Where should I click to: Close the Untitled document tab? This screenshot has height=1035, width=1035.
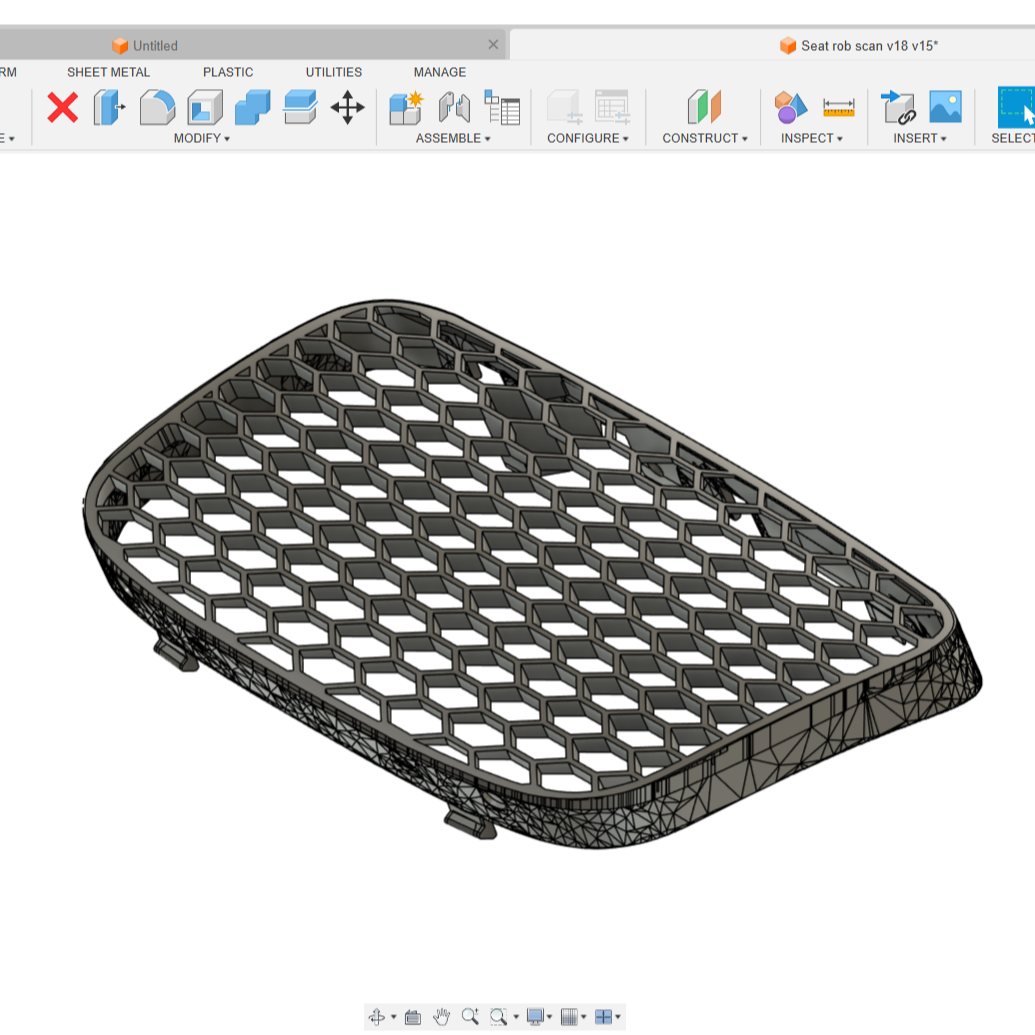[492, 45]
